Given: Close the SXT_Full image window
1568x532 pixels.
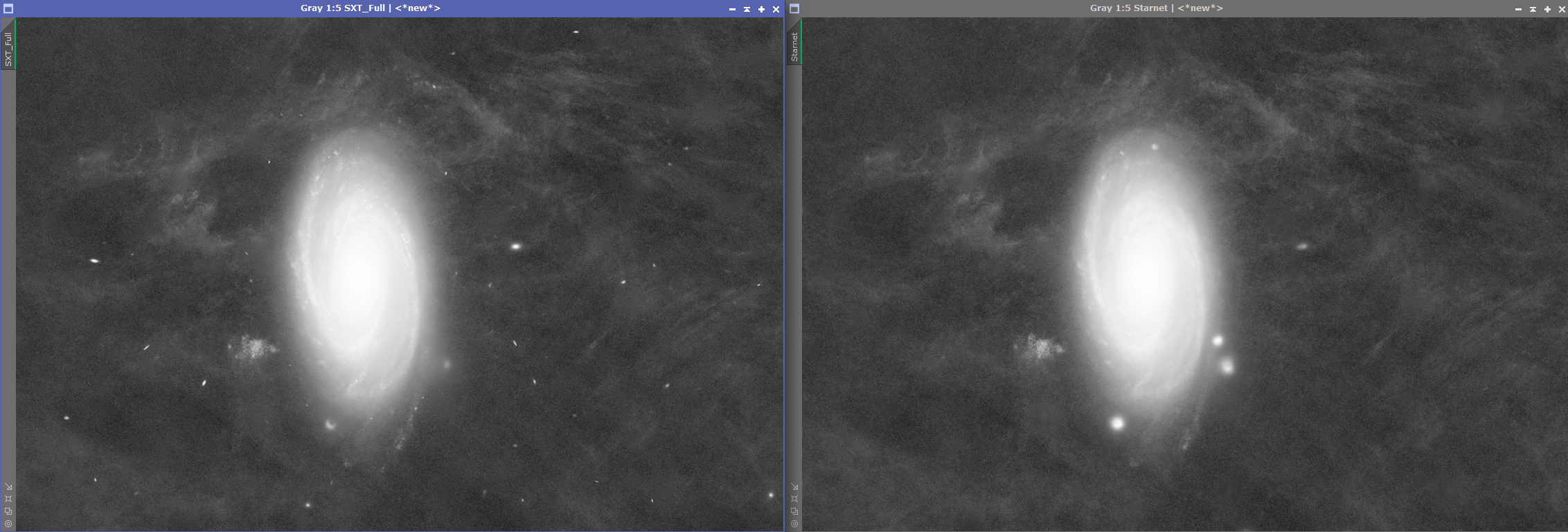Looking at the screenshot, I should [x=776, y=9].
